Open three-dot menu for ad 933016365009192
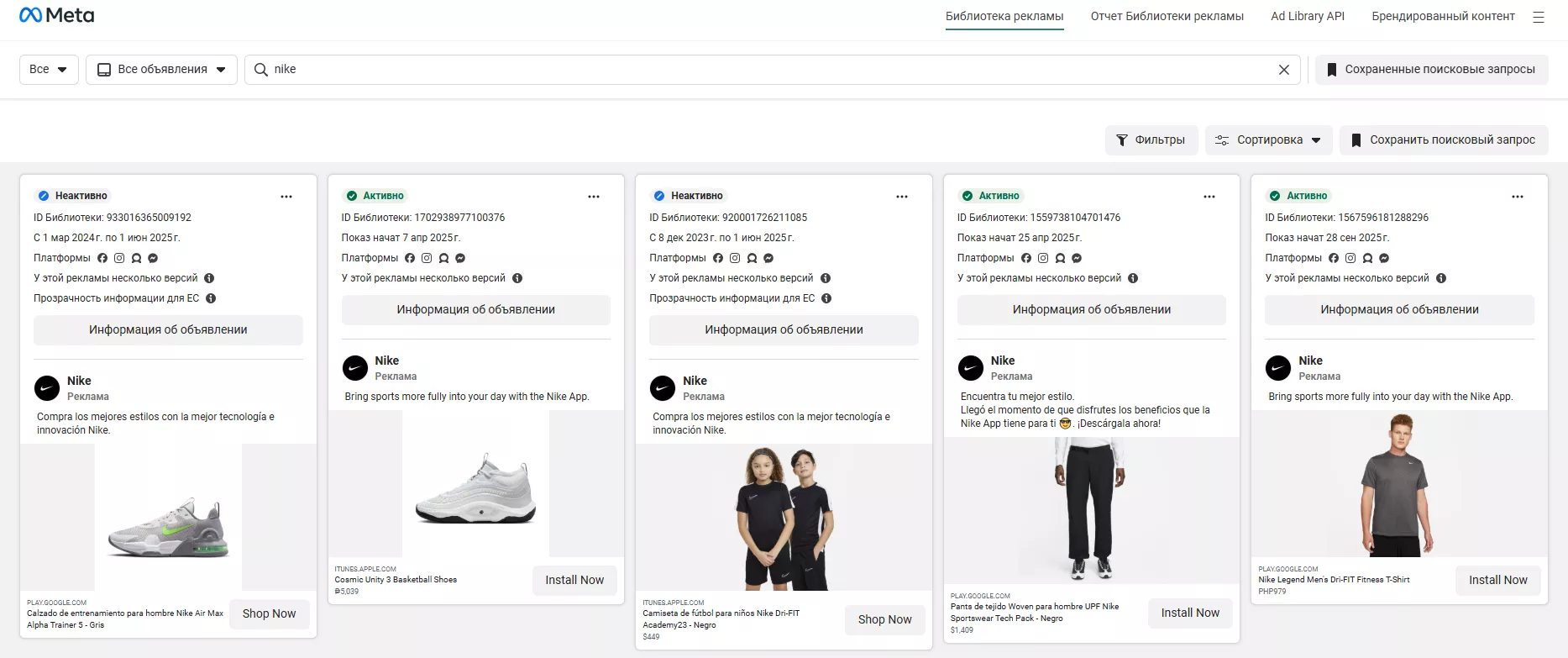 point(286,197)
